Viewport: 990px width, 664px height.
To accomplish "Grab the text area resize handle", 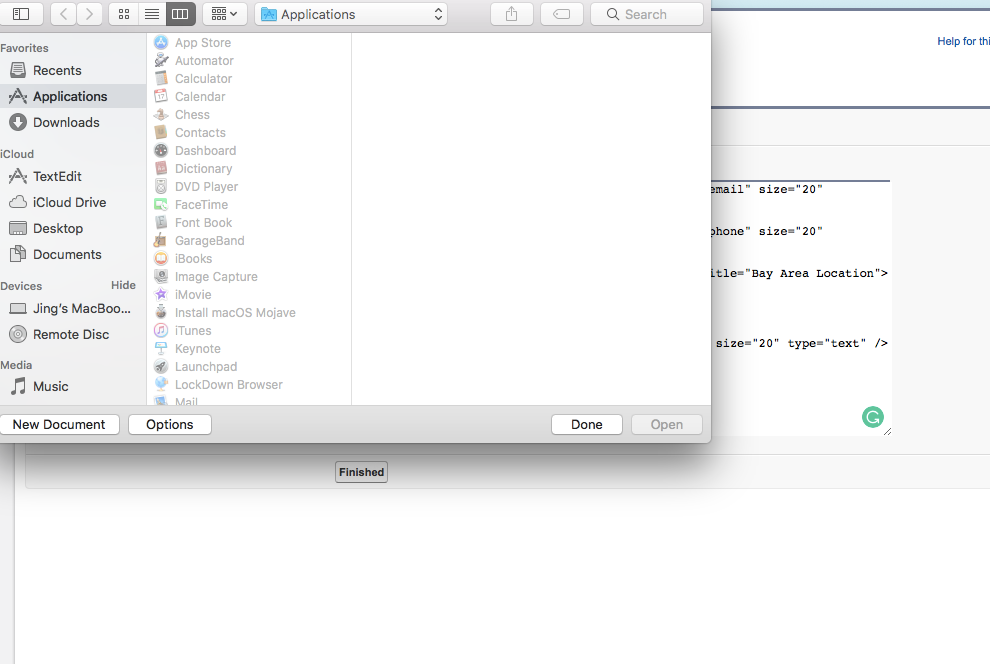I will (x=887, y=432).
